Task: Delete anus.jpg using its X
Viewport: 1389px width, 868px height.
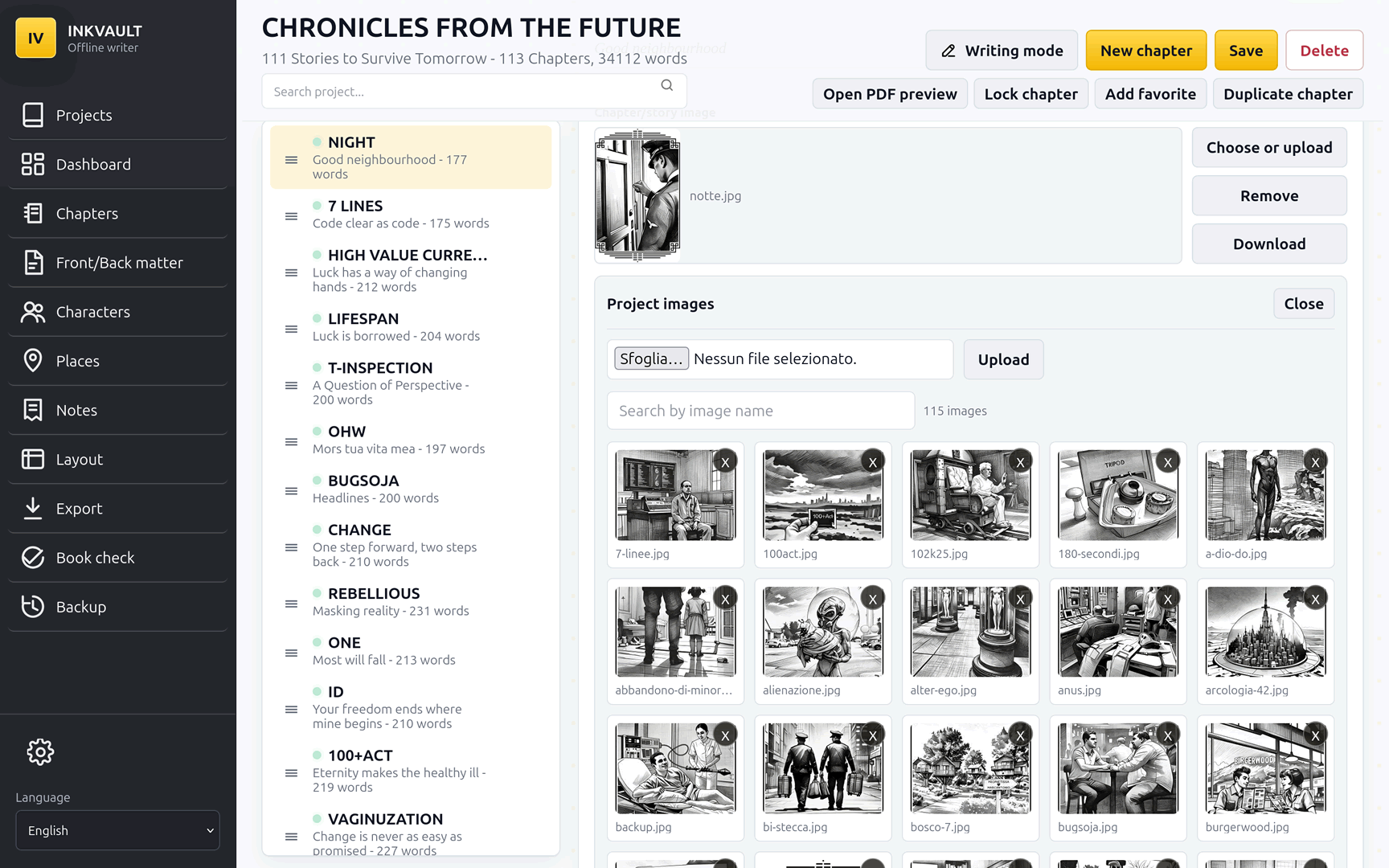Action: [1168, 598]
